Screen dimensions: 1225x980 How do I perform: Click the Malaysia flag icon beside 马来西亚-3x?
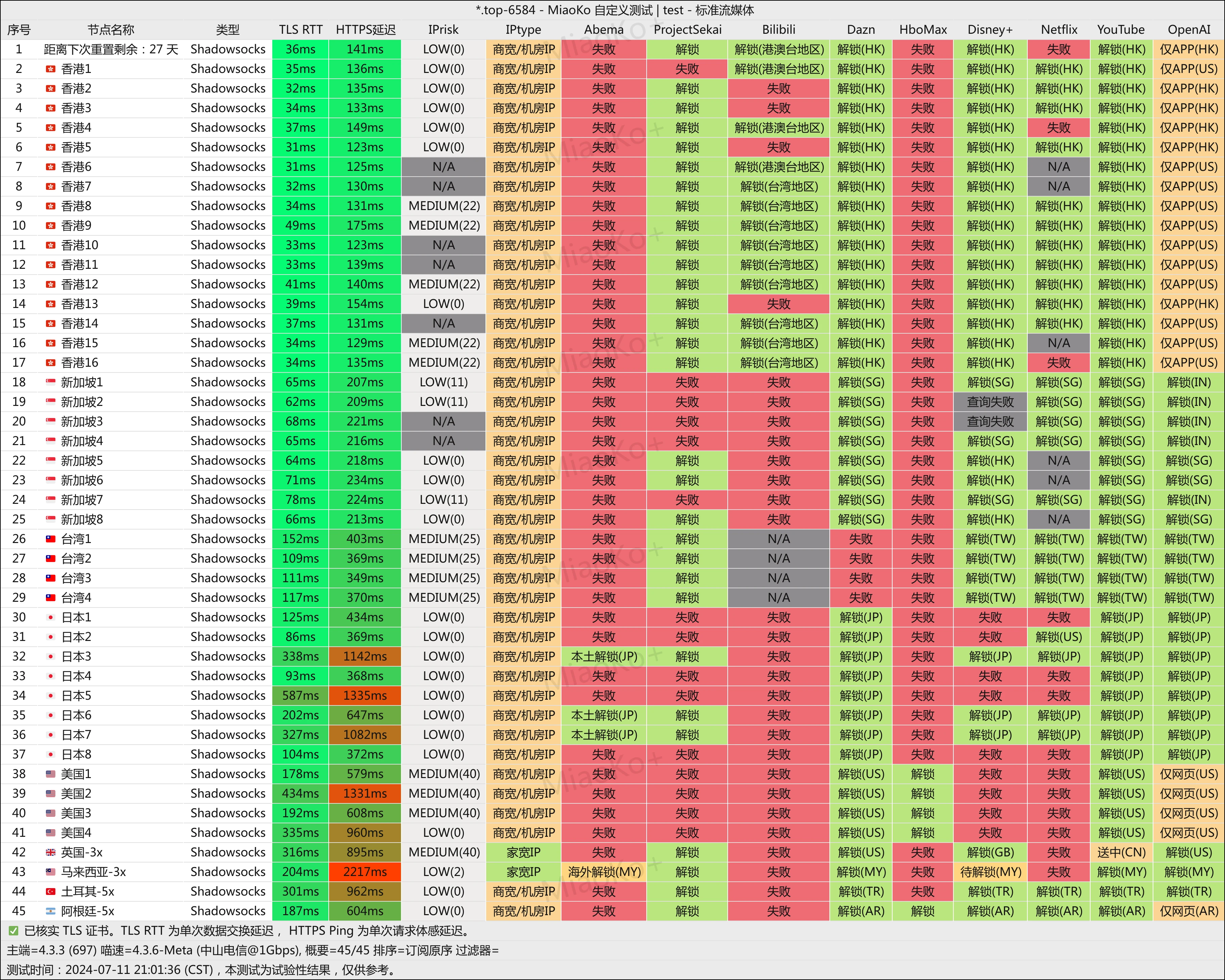(51, 872)
